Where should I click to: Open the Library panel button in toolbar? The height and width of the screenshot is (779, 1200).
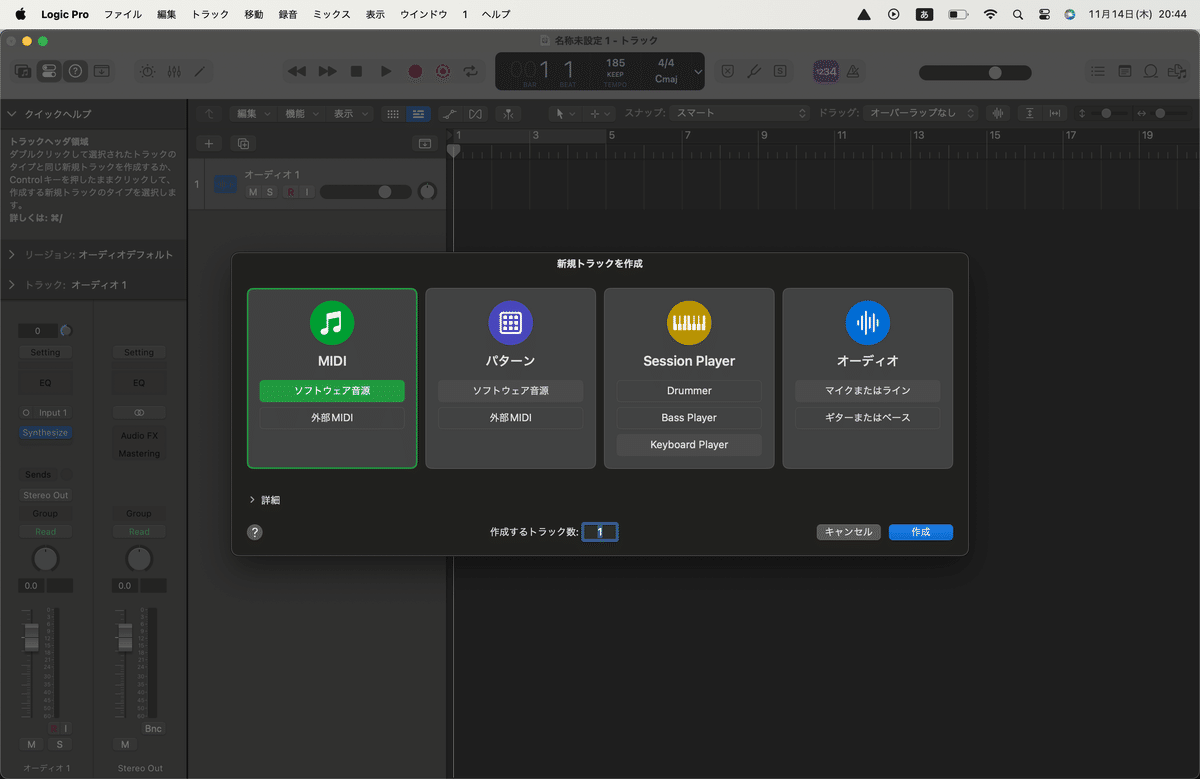(22, 71)
